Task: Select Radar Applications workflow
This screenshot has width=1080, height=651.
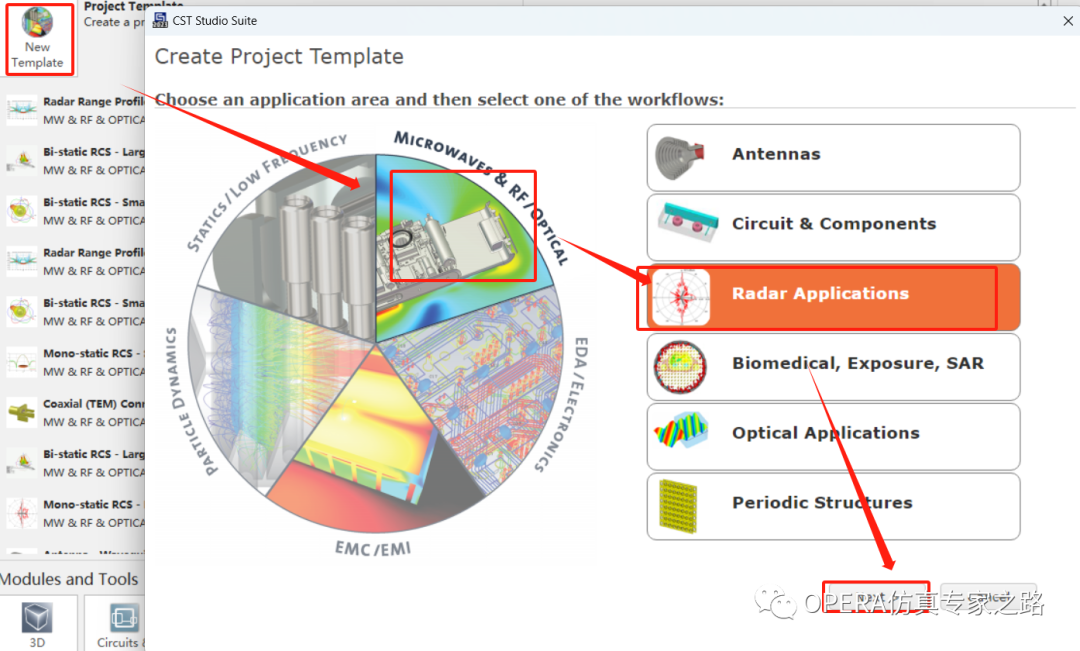Action: point(833,297)
